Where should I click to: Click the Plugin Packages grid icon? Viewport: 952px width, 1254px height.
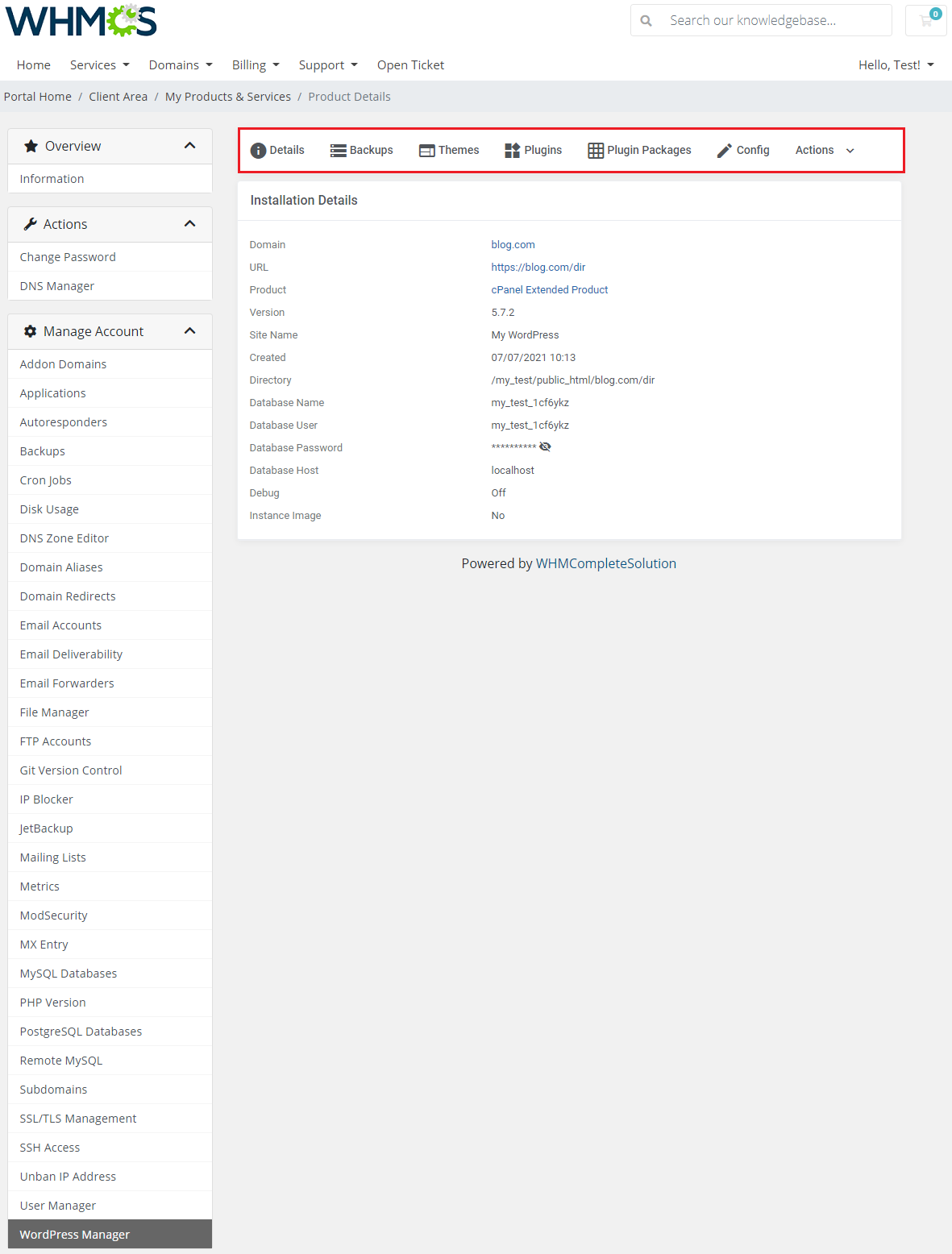click(596, 151)
